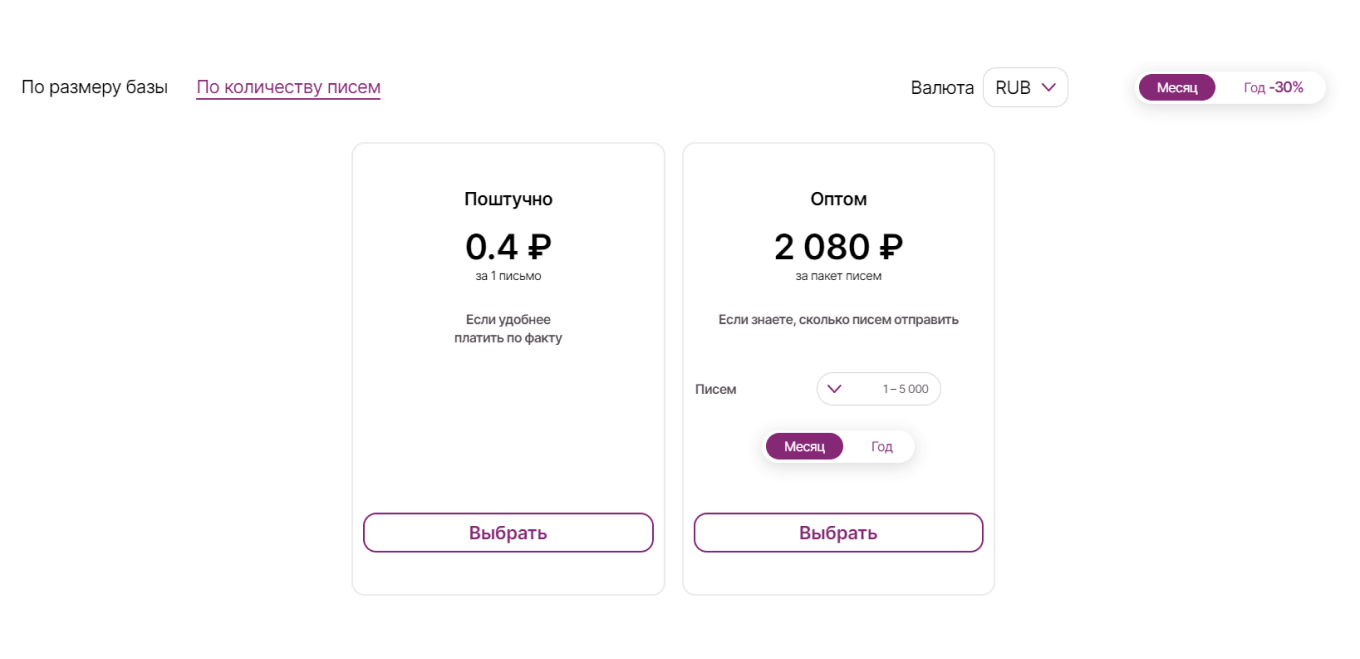Click the "Если удобнее платить по факту" text
The width and height of the screenshot is (1360, 659).
pyautogui.click(x=508, y=329)
